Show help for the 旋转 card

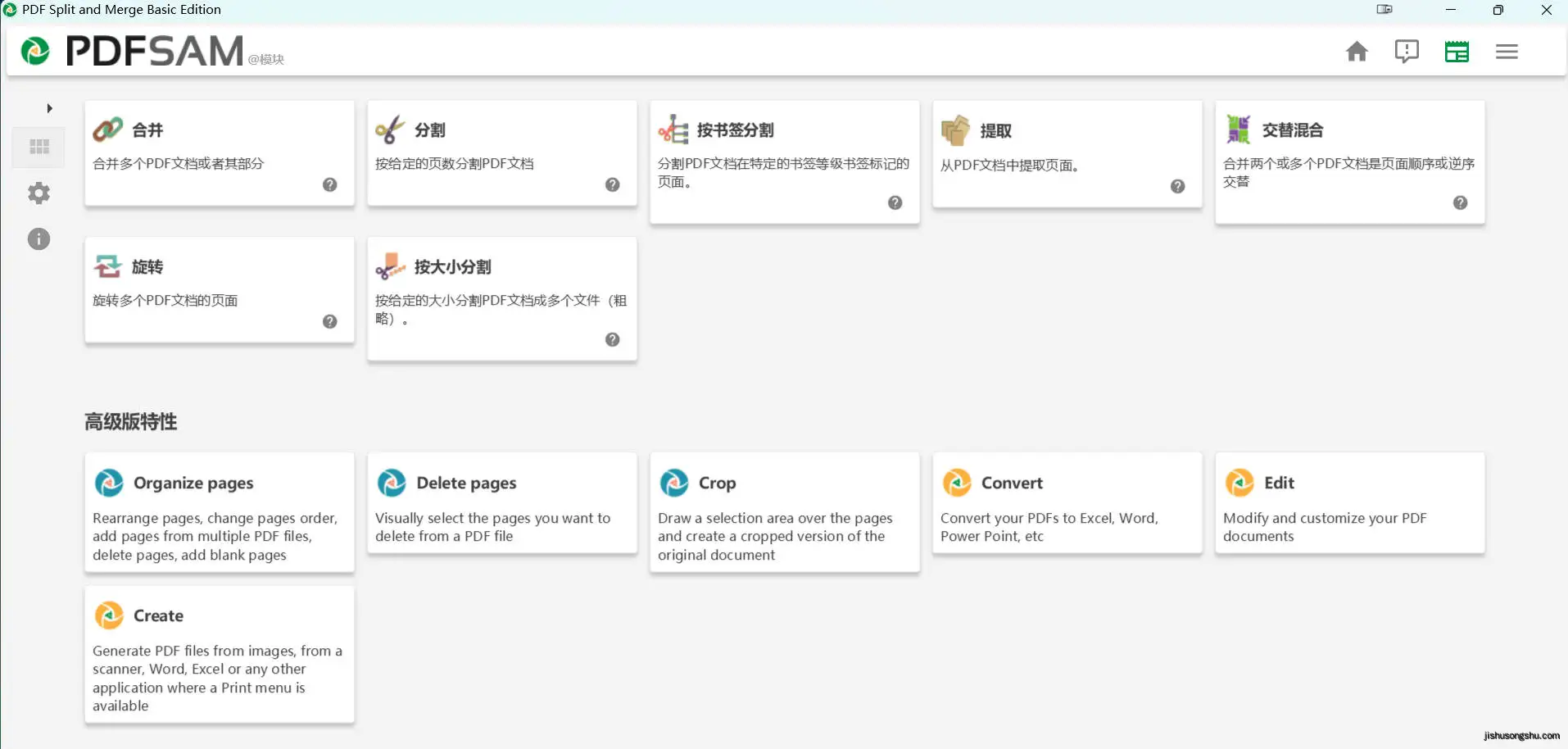330,321
